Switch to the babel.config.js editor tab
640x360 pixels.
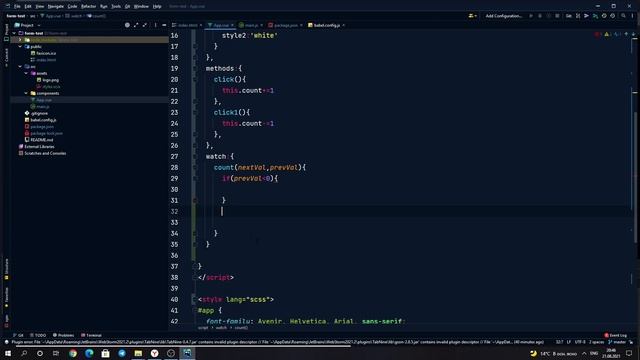point(326,25)
